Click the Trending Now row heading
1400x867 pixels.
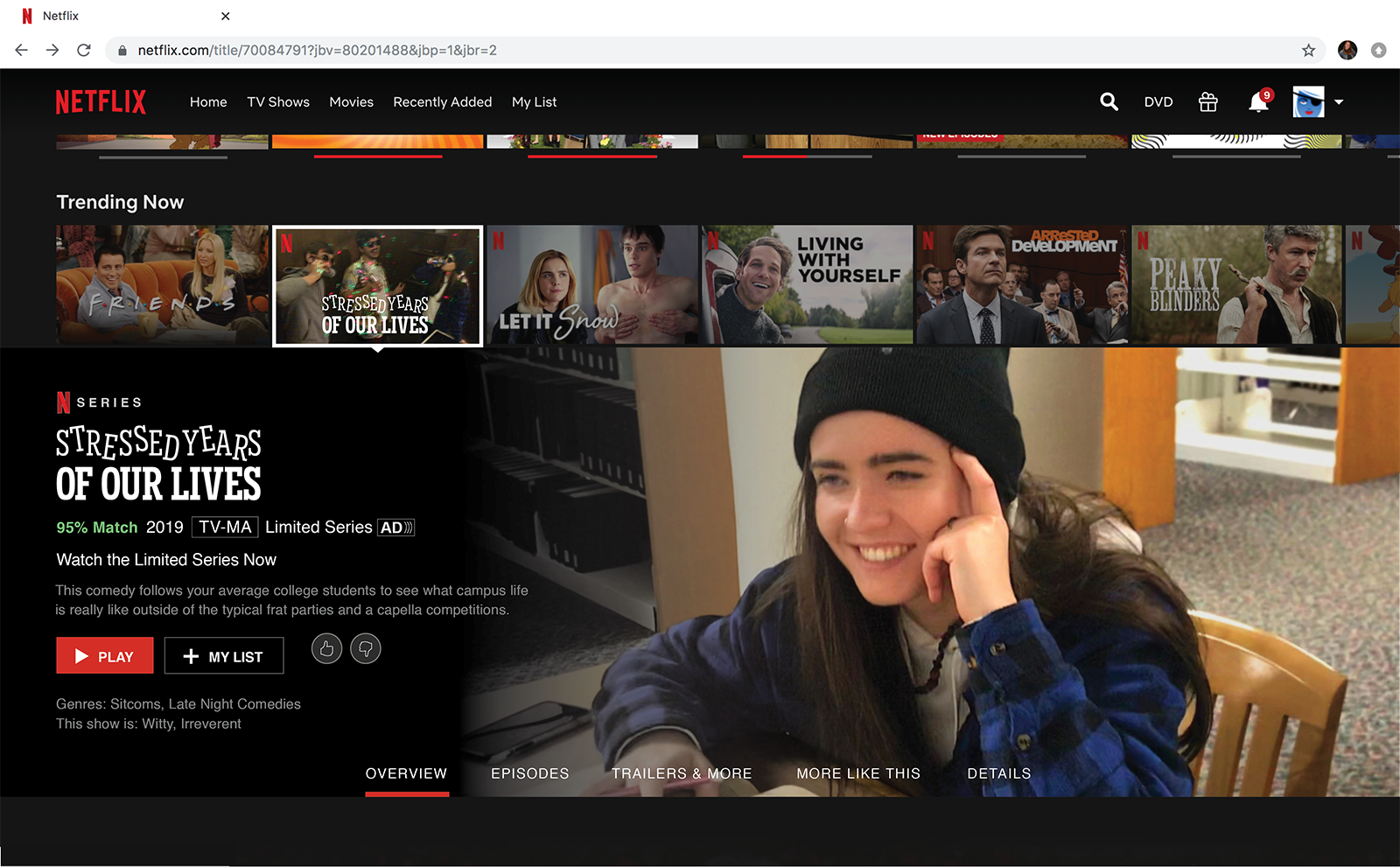click(120, 202)
